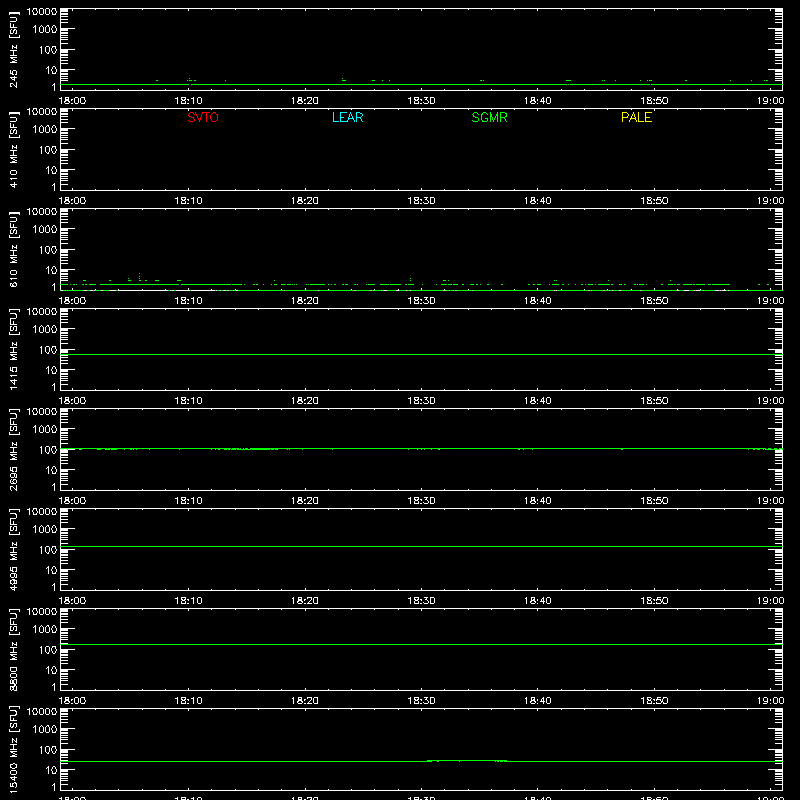
Task: Click the 10 tick on 1415 MHz axis
Action: (x=52, y=370)
